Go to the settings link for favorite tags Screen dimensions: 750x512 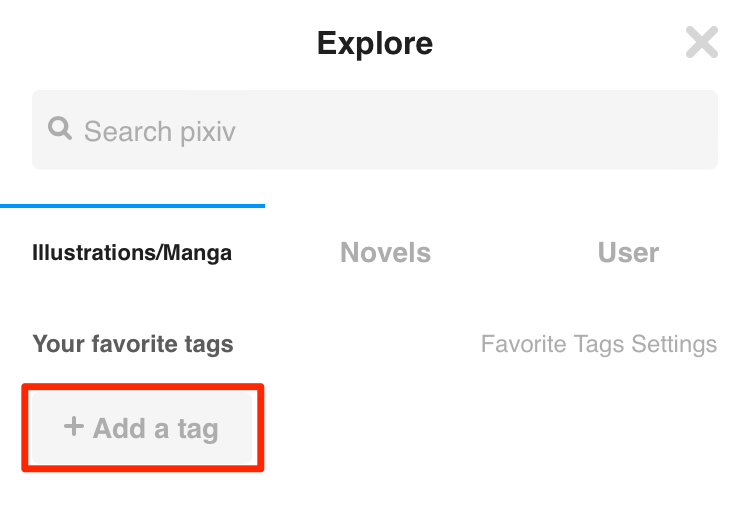[599, 344]
